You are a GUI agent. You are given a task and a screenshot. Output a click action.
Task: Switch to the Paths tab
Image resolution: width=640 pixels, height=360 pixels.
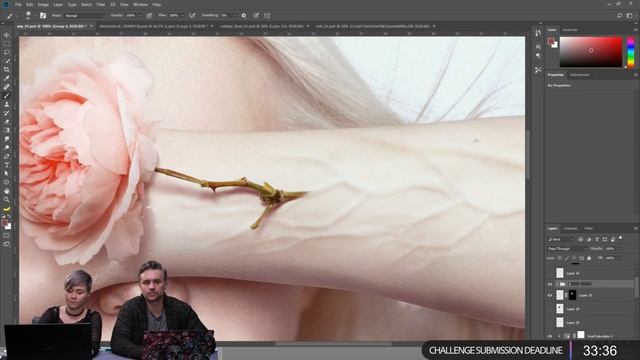(x=589, y=229)
